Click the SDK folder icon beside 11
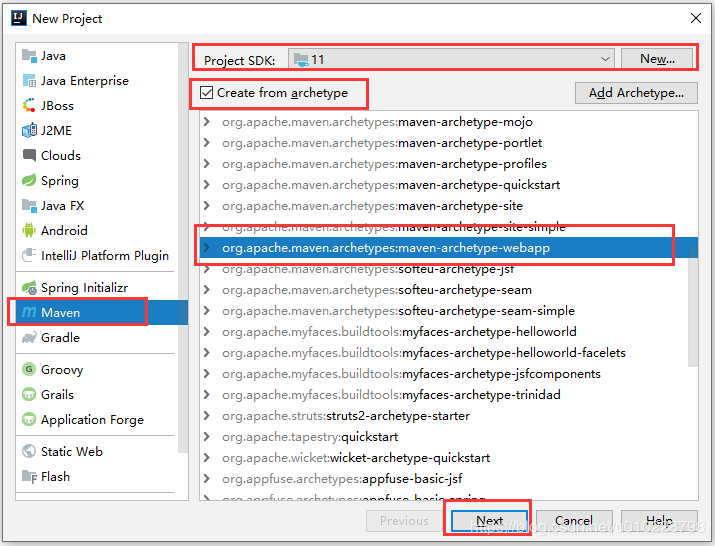 [301, 60]
